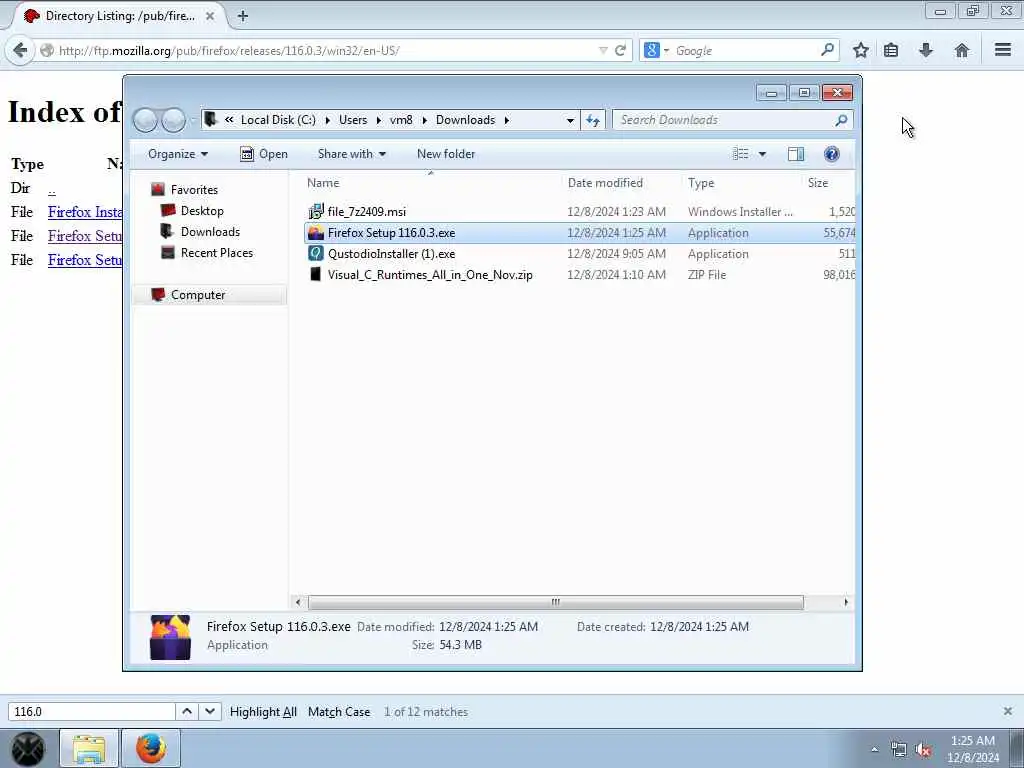Click the large Firefox Setup details thumbnail
This screenshot has width=1024, height=768.
(170, 637)
